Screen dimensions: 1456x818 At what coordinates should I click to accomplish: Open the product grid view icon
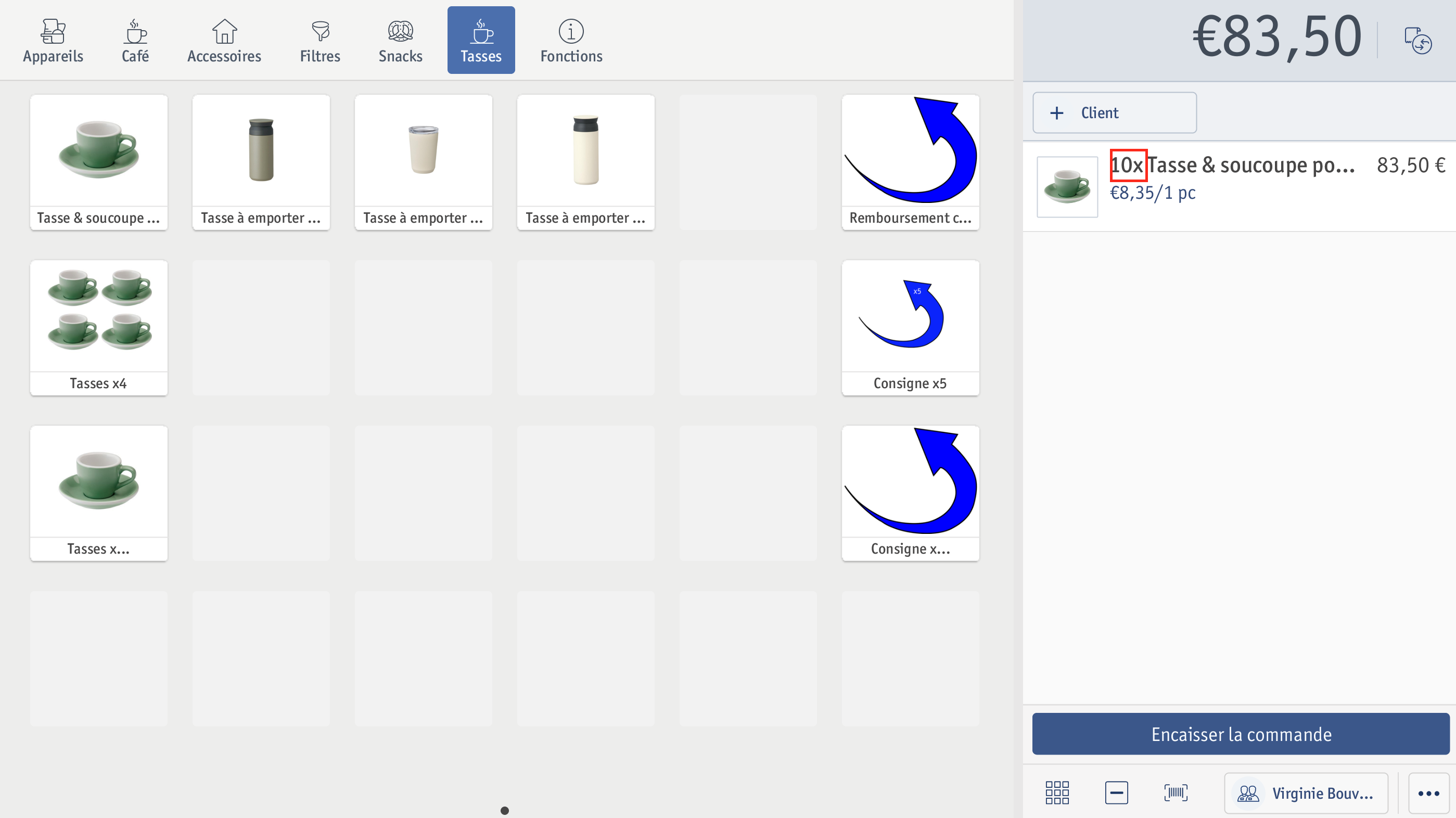1056,793
